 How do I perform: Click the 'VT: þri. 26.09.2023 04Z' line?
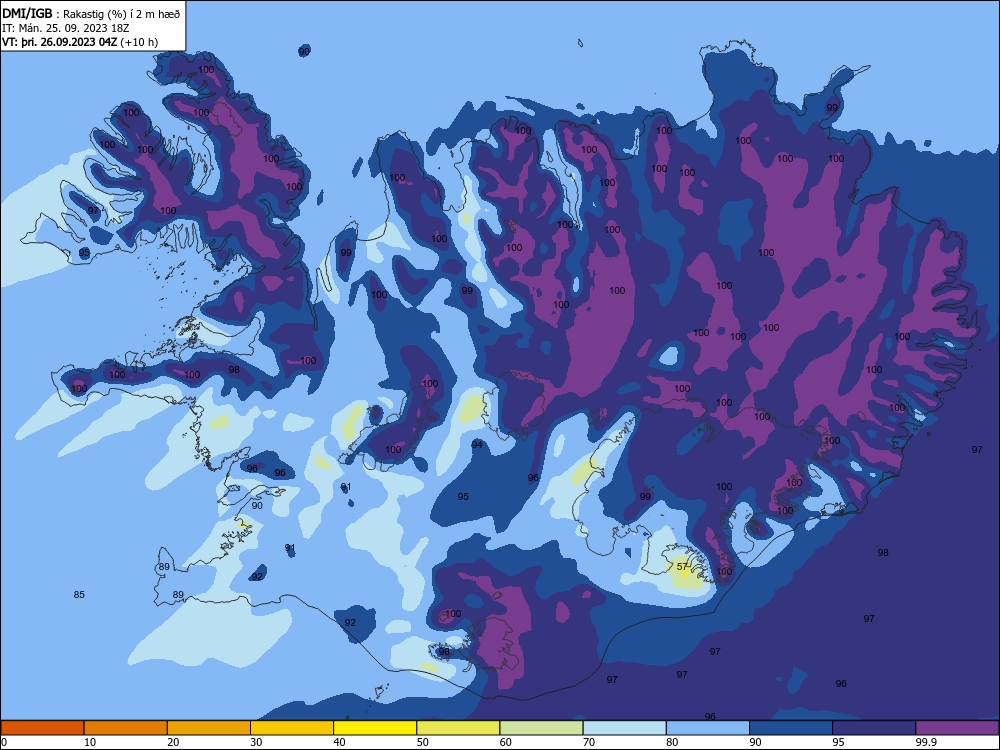59,42
